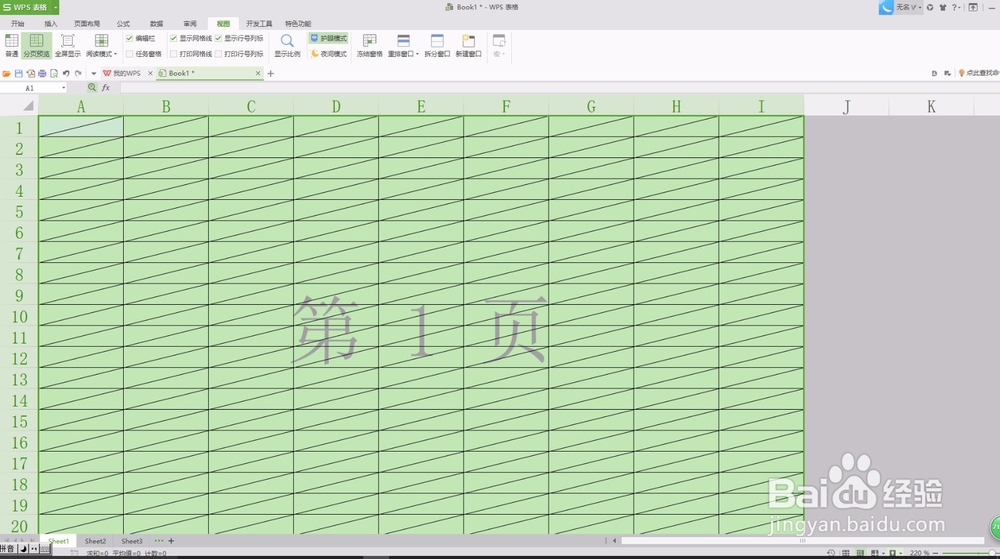Switch to 我的WPS document tab

pos(127,73)
